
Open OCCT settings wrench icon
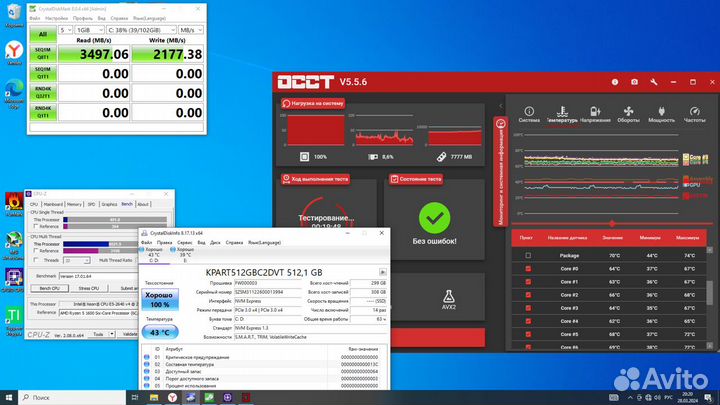(x=654, y=82)
